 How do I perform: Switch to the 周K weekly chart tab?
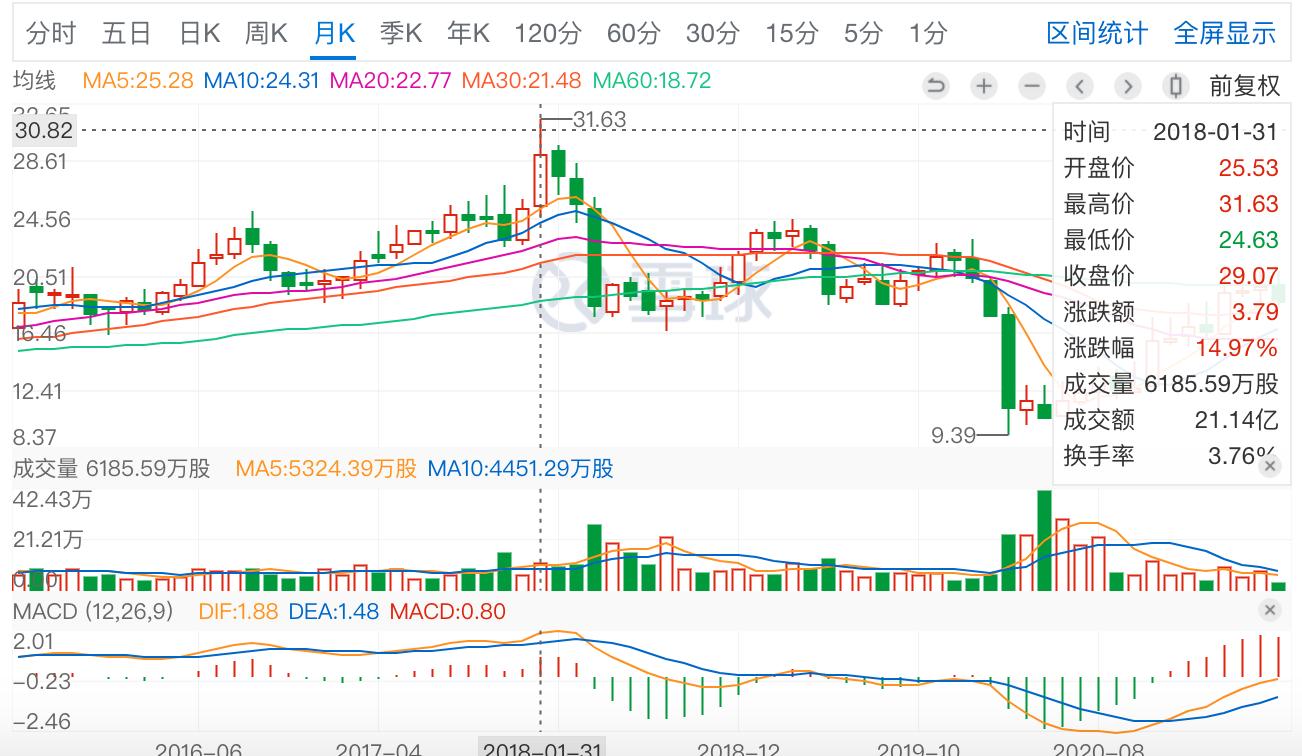point(266,33)
